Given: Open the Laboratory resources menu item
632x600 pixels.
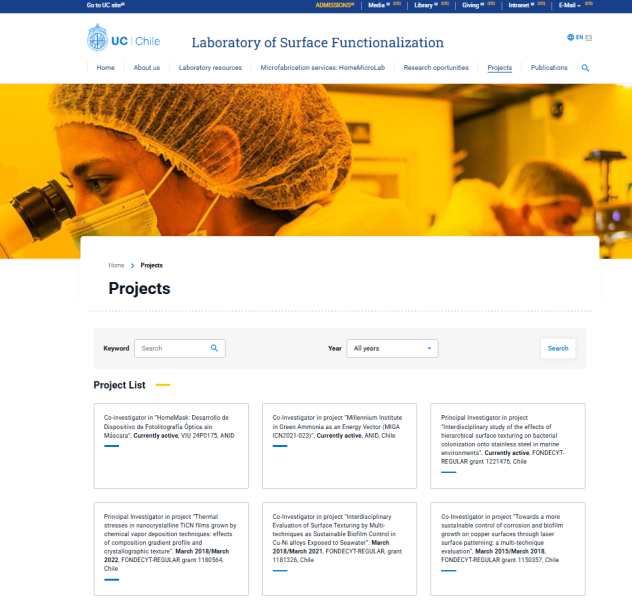Looking at the screenshot, I should pos(210,68).
